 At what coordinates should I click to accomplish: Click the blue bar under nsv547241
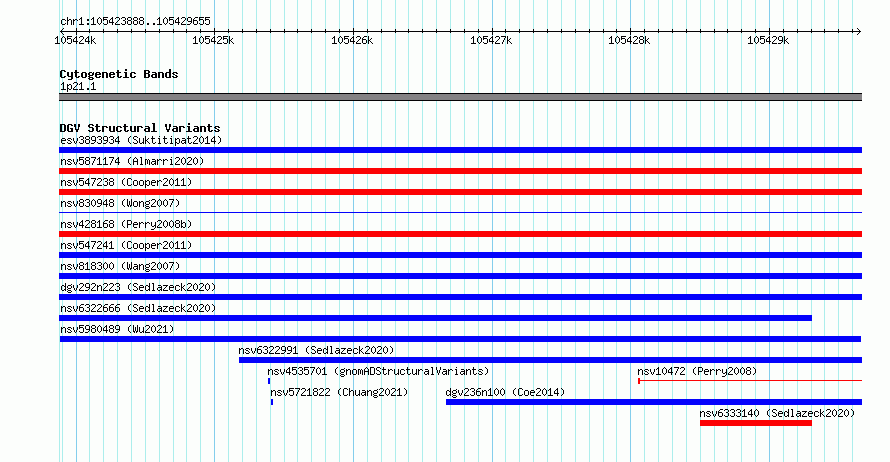coord(460,255)
